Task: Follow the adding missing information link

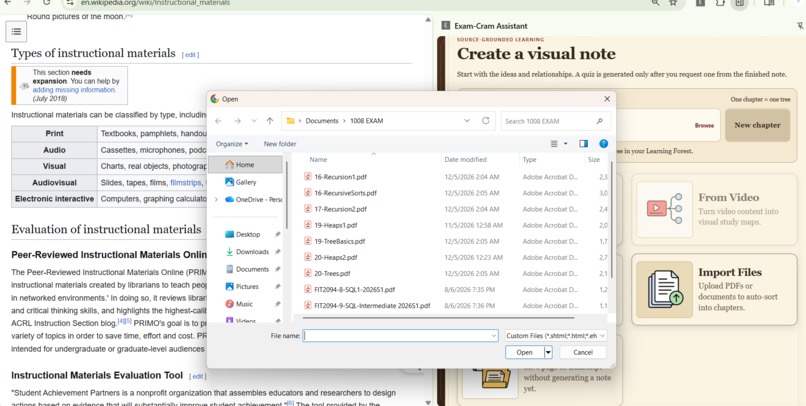Action: point(74,90)
